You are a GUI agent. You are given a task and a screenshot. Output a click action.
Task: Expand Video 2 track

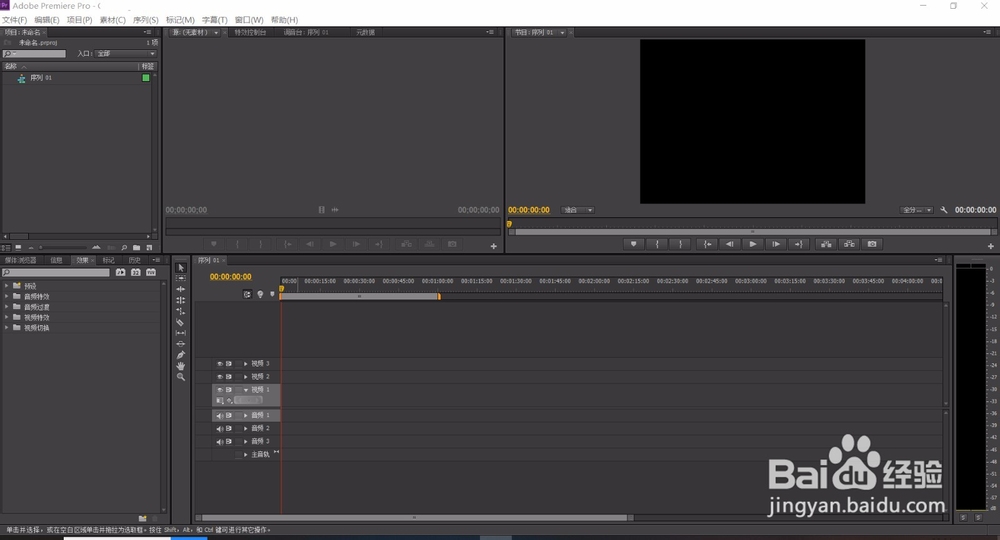(x=246, y=377)
